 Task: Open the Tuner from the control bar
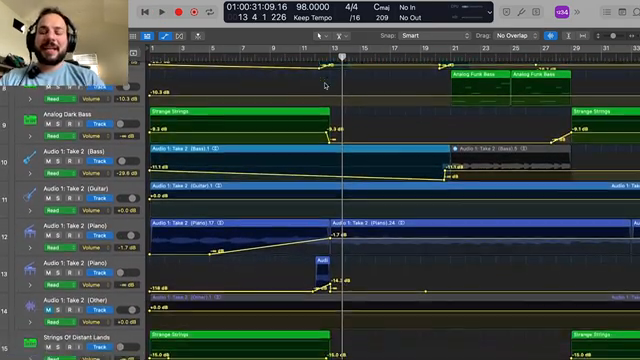pyautogui.click(x=521, y=12)
